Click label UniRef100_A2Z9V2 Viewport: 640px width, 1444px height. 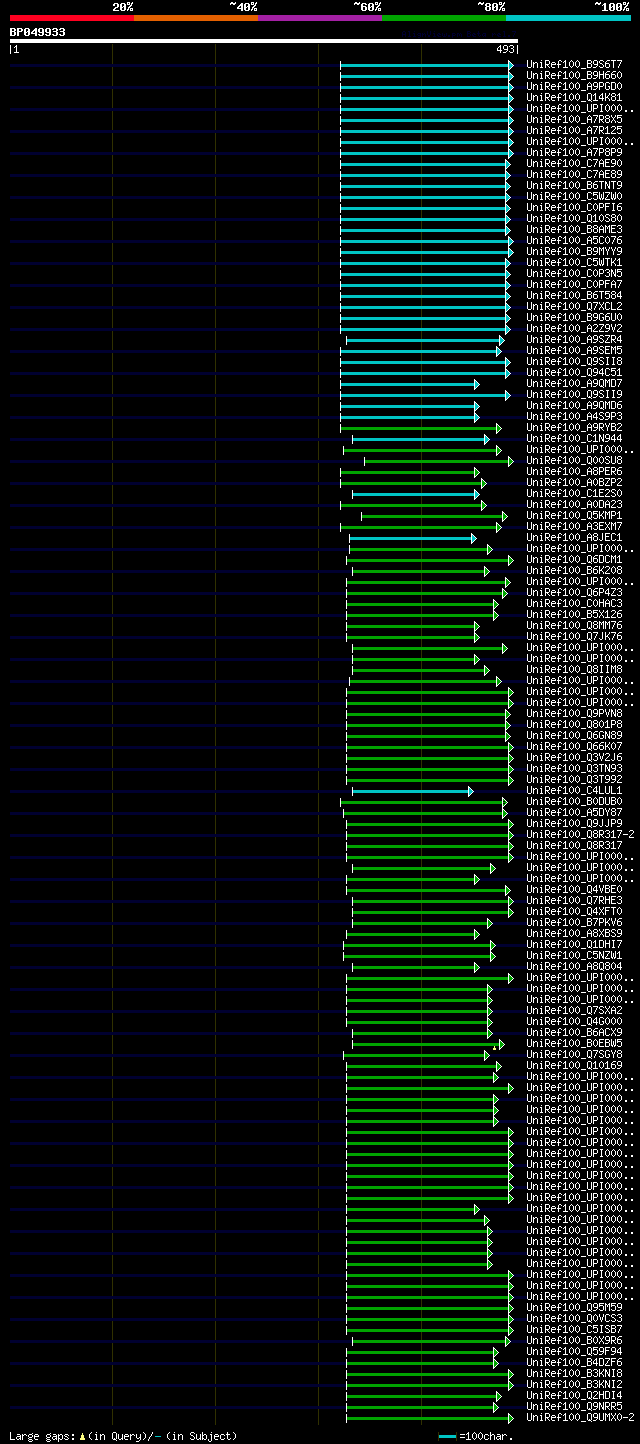(x=574, y=328)
